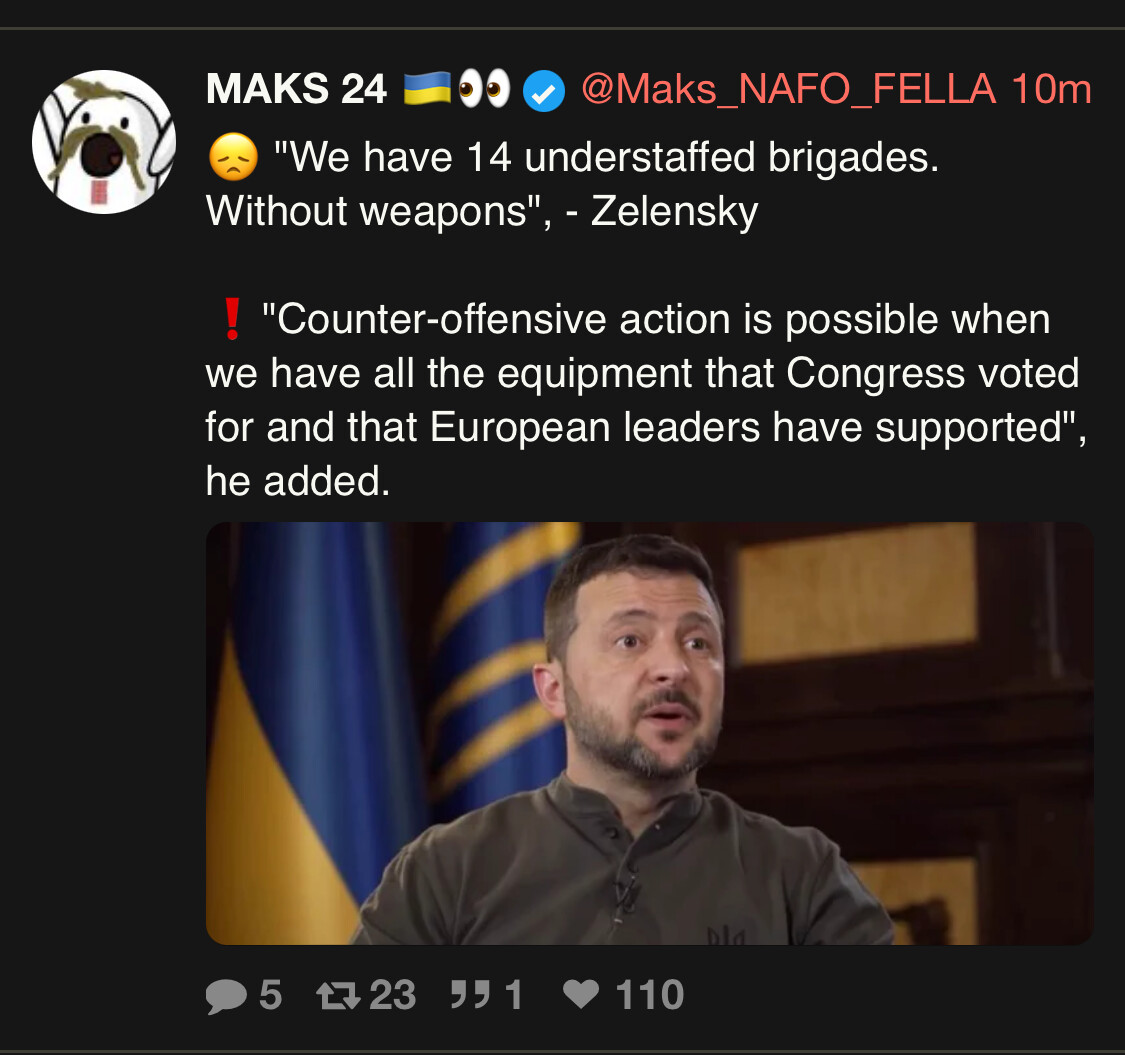The height and width of the screenshot is (1055, 1125).
Task: Open the MAKS 24 profile avatar
Action: [104, 141]
